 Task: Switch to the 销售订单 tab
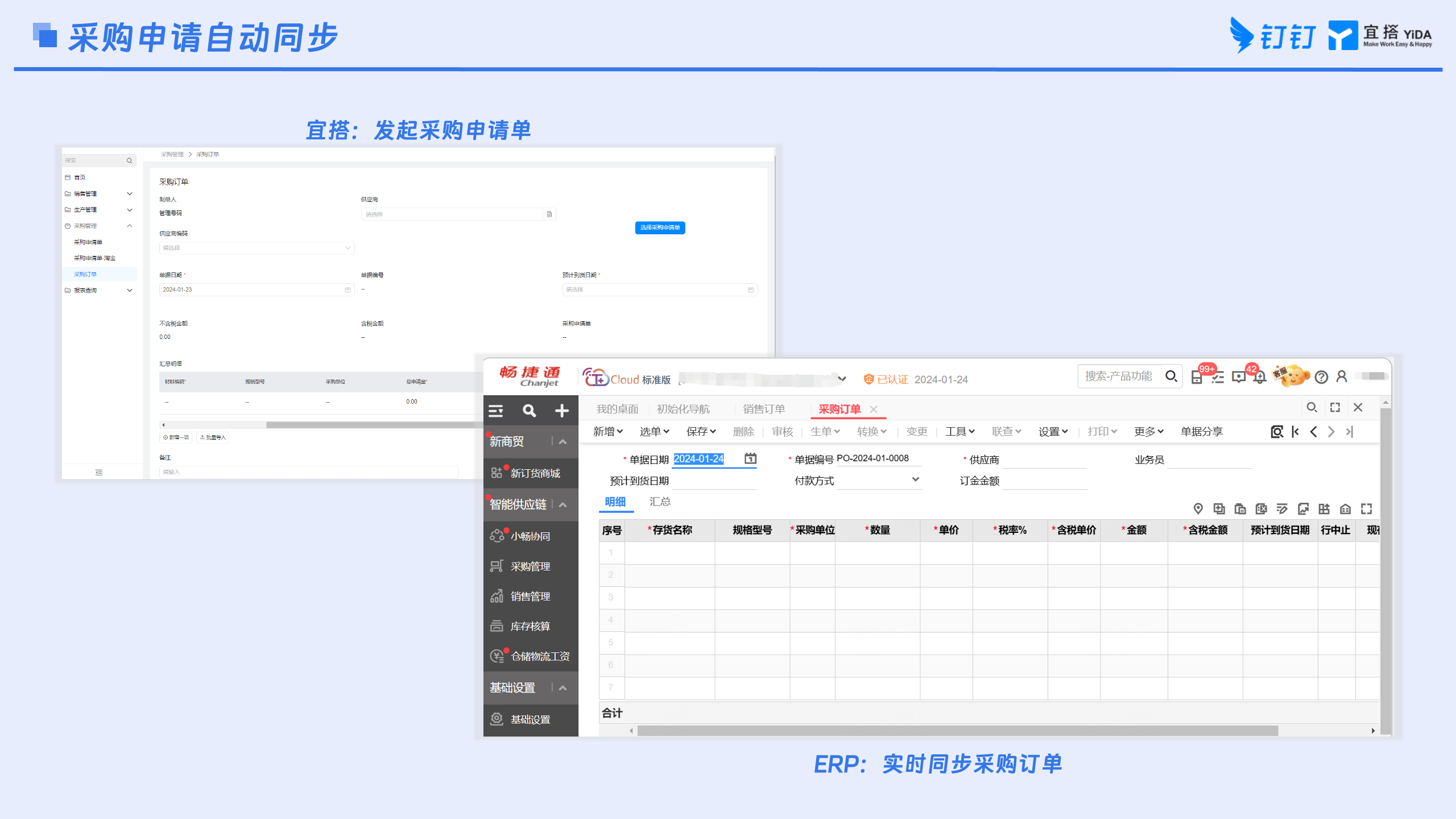(x=764, y=409)
